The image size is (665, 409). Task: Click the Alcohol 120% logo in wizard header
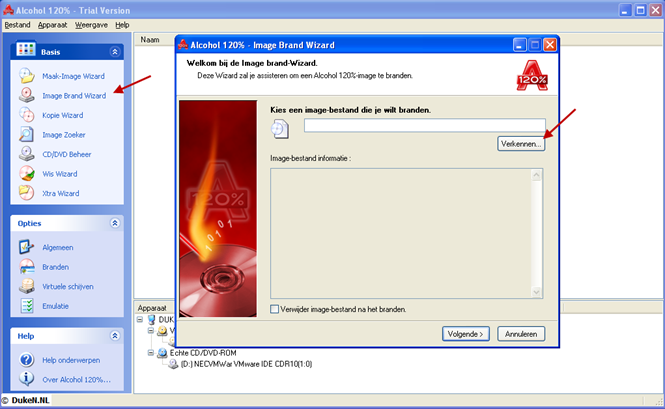(x=532, y=76)
